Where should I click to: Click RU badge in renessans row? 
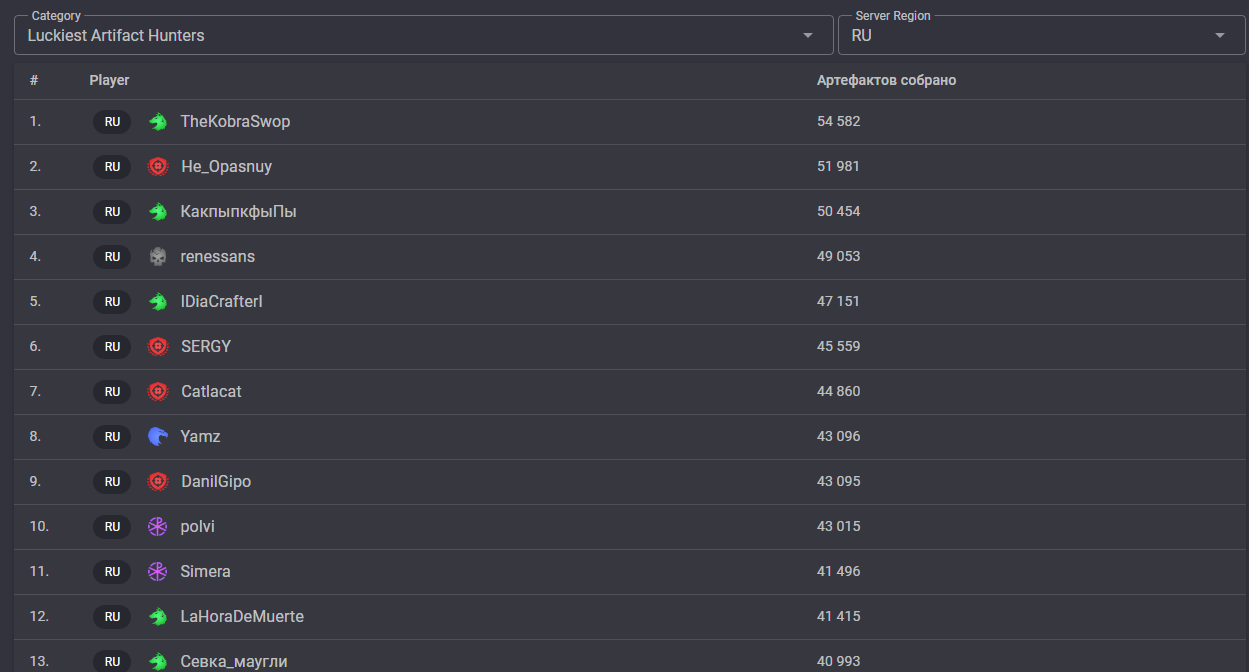point(112,257)
